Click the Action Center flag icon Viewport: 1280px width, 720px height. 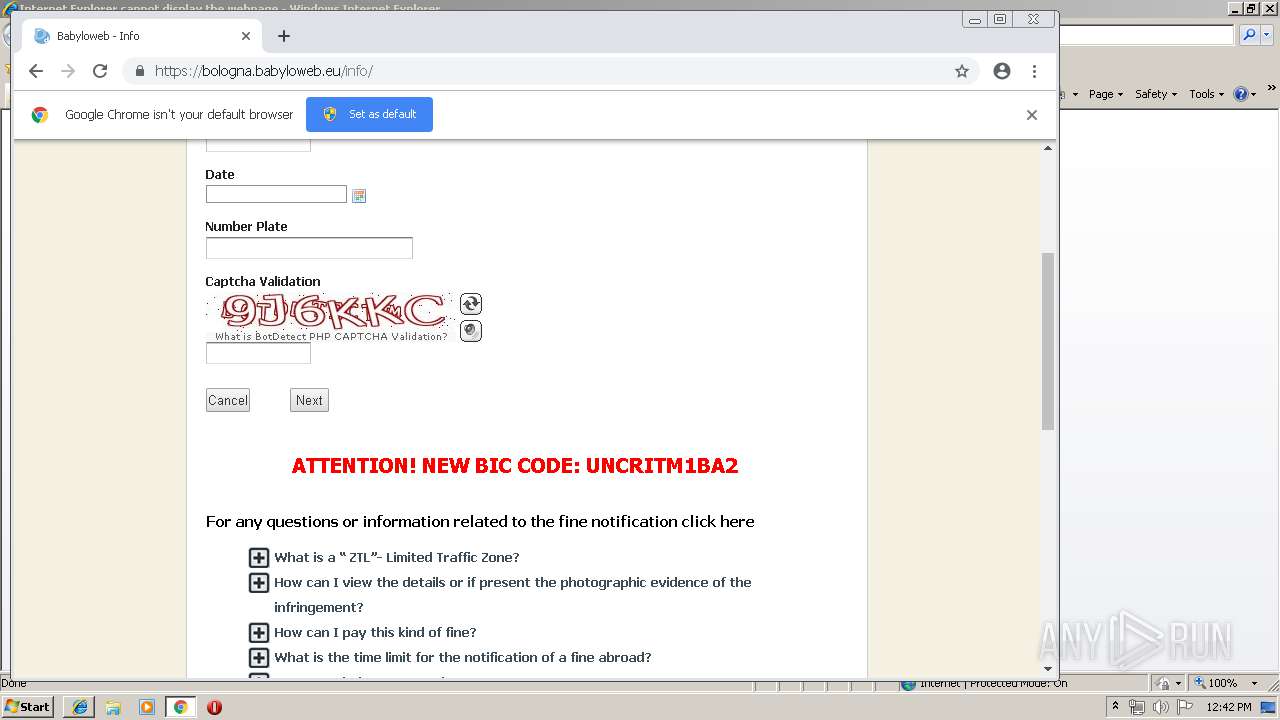(1183, 707)
